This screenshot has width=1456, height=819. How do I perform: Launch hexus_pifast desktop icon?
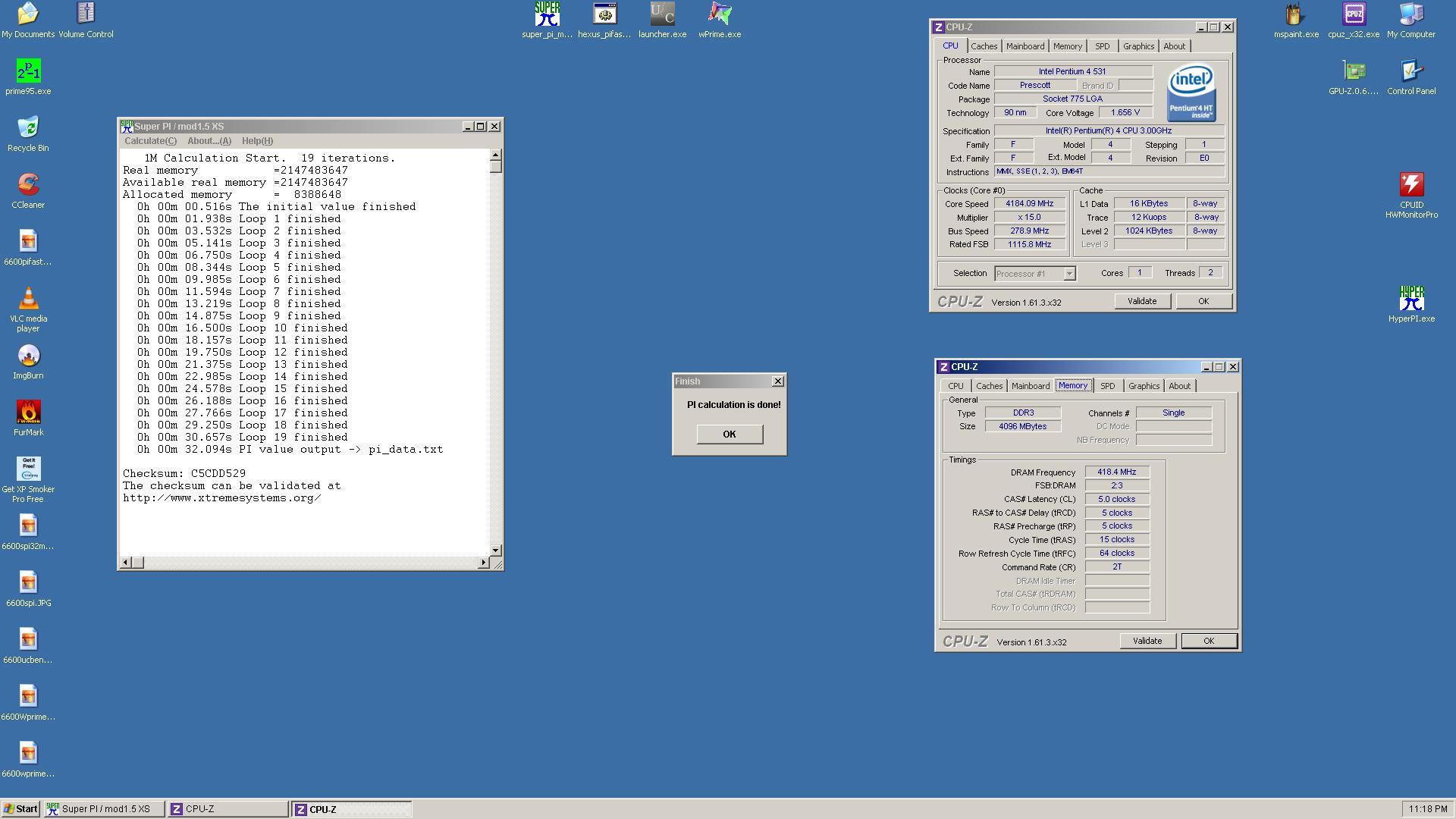pyautogui.click(x=604, y=20)
